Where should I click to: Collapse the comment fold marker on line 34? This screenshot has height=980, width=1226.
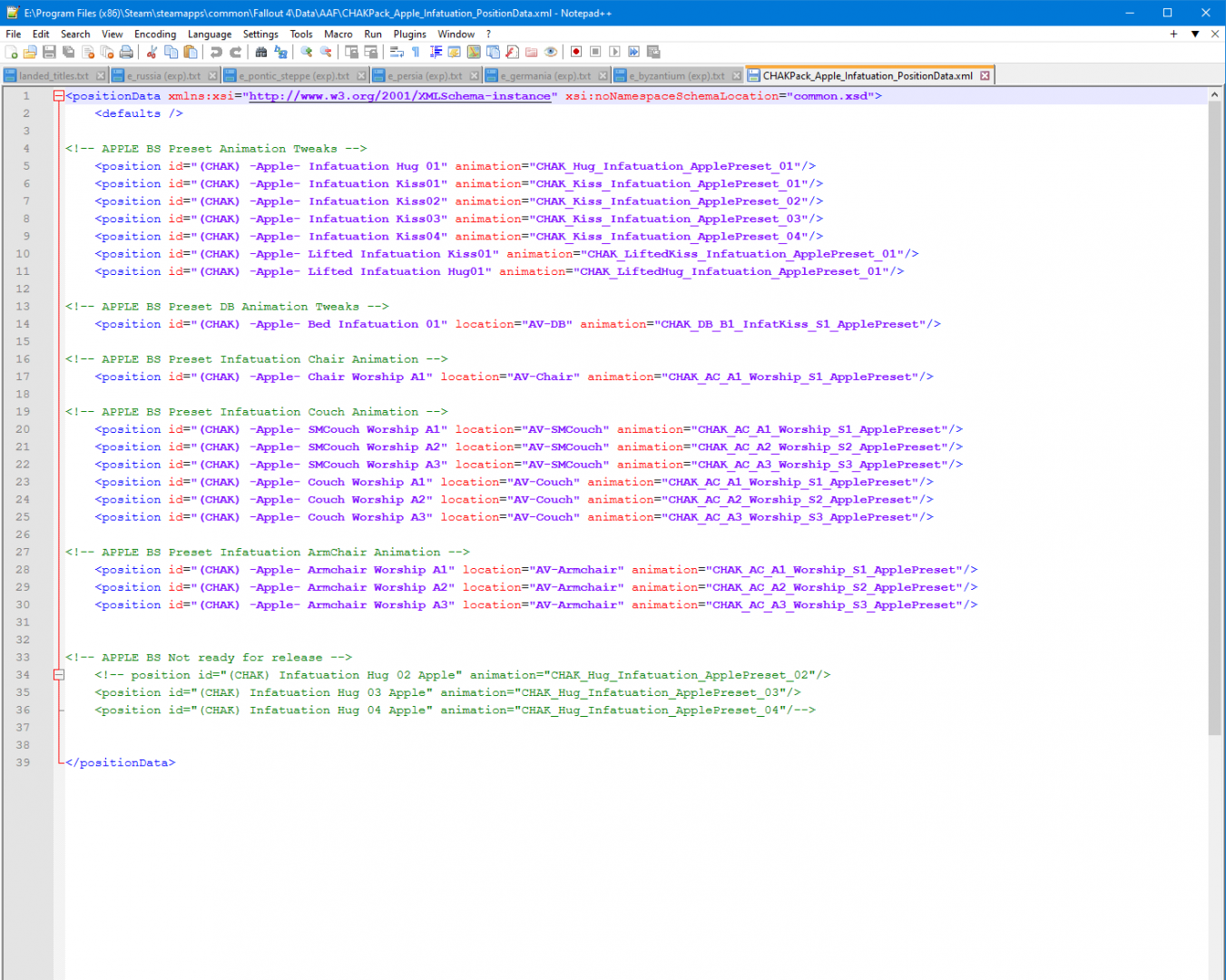59,675
